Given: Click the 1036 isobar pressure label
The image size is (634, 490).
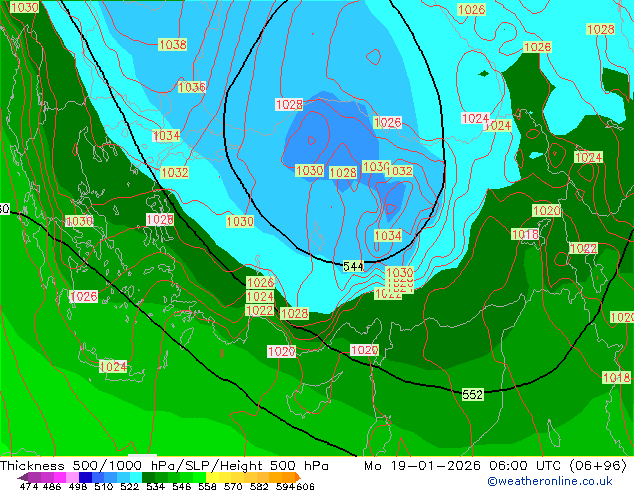Looking at the screenshot, I should click(192, 87).
